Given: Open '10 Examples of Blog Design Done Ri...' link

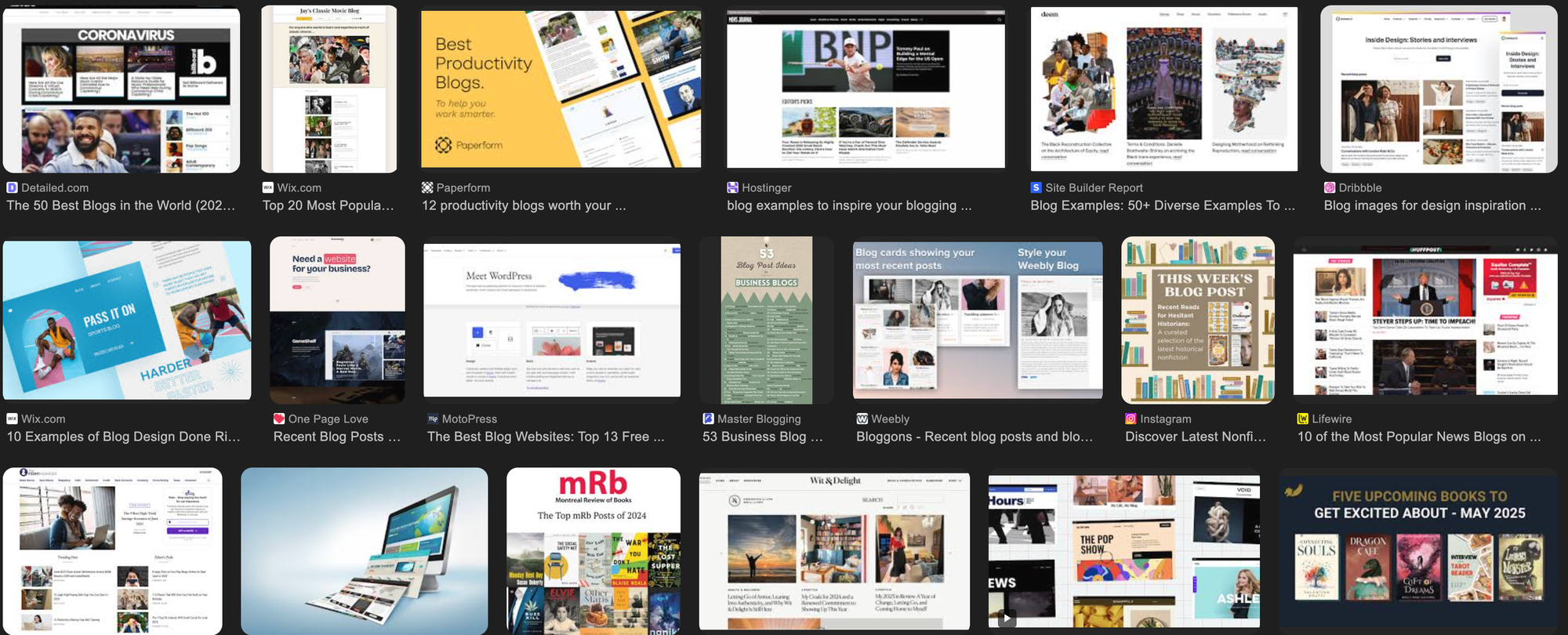Looking at the screenshot, I should pos(124,437).
